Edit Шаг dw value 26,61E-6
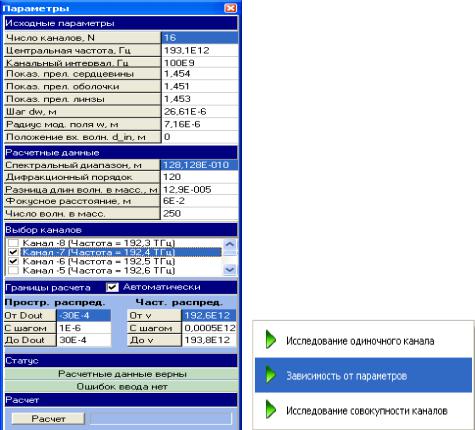 click(200, 112)
